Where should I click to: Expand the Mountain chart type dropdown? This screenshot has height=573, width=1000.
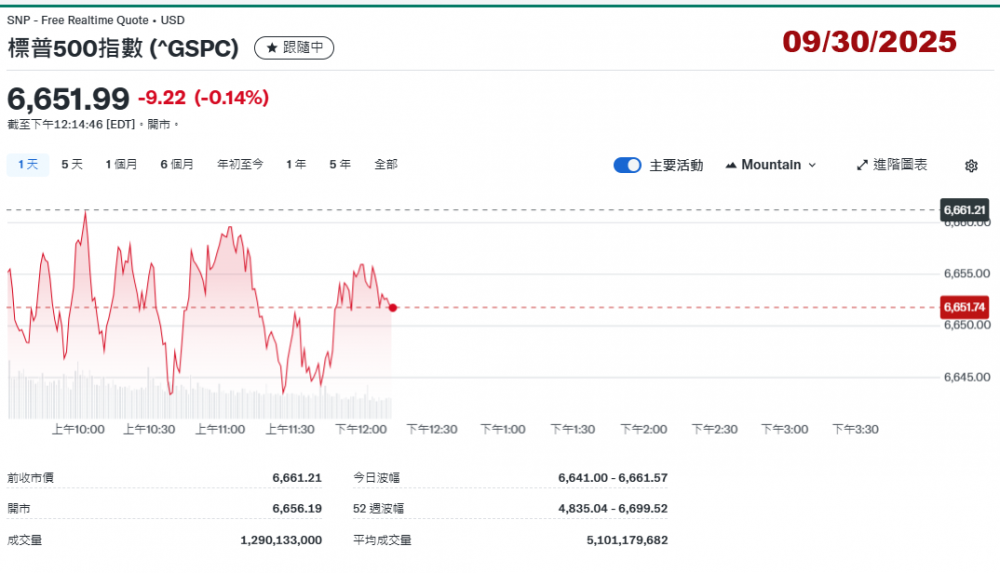pyautogui.click(x=771, y=165)
